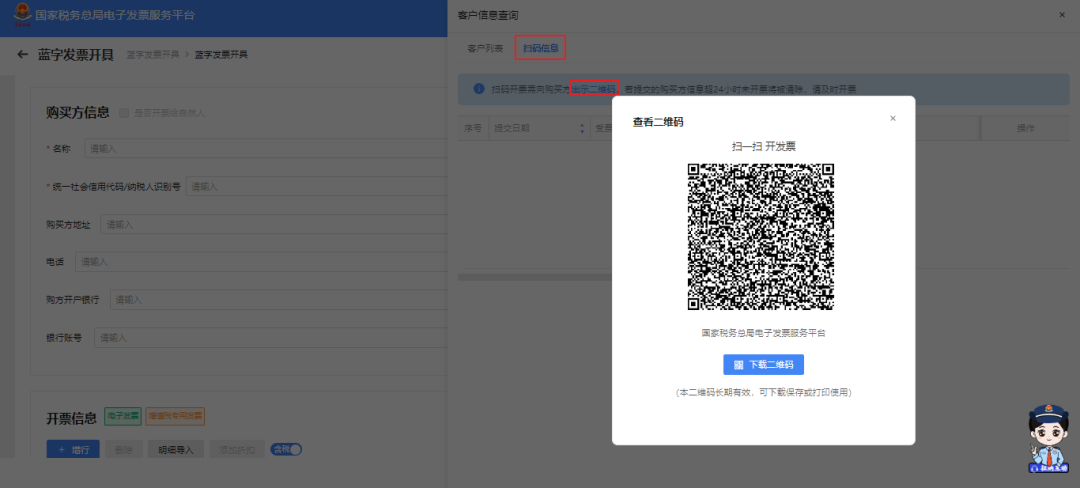Screen dimensions: 1080x488
Task: Click the 扫一扫 开发票 text
Action: pos(764,146)
